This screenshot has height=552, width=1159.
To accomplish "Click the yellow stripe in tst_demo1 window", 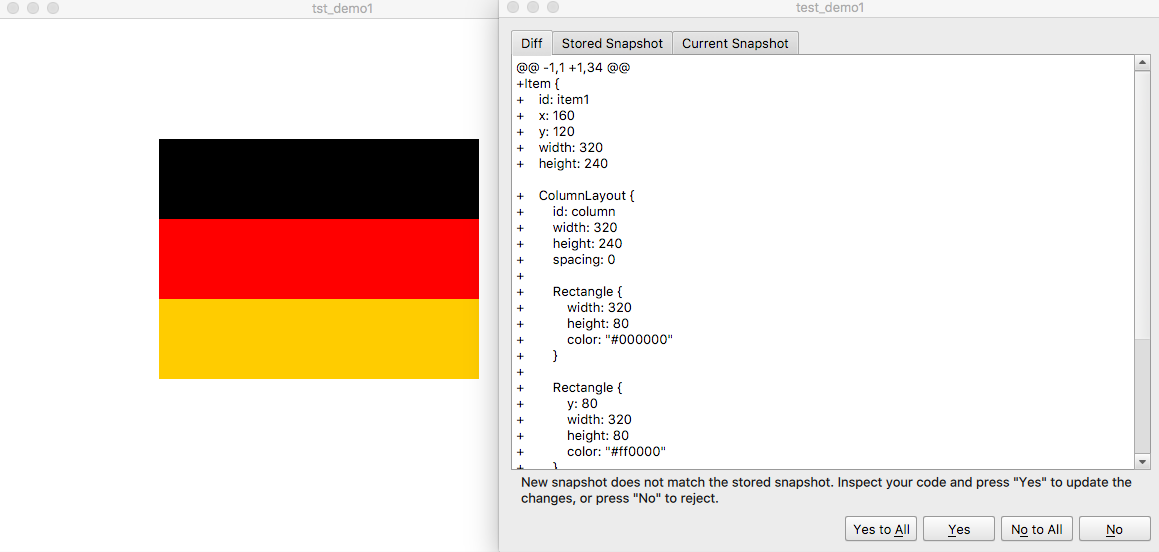I will (x=319, y=338).
